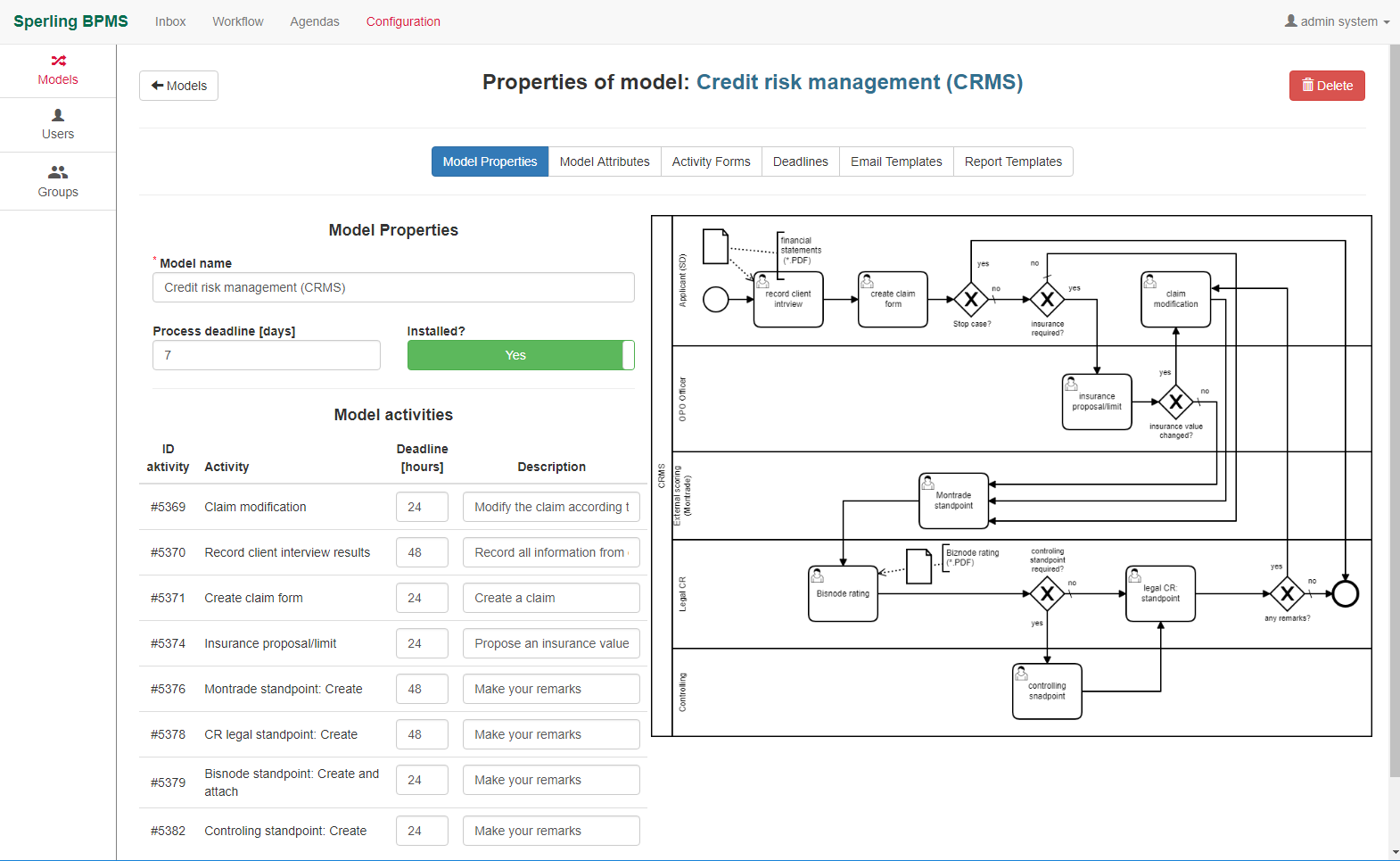The height and width of the screenshot is (861, 1400).
Task: Click activity ID #5369
Action: (168, 507)
